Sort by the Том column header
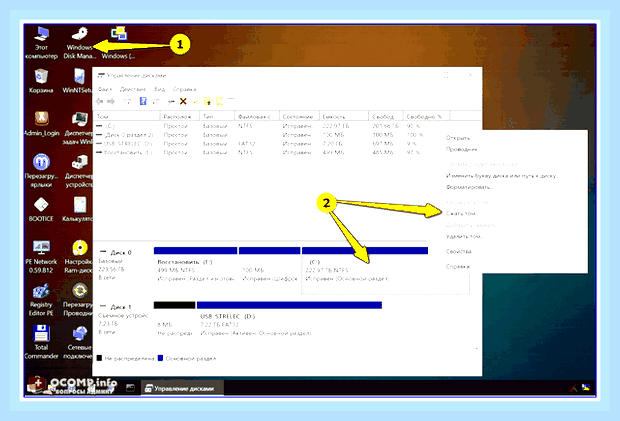This screenshot has height=421, width=620. [127, 117]
